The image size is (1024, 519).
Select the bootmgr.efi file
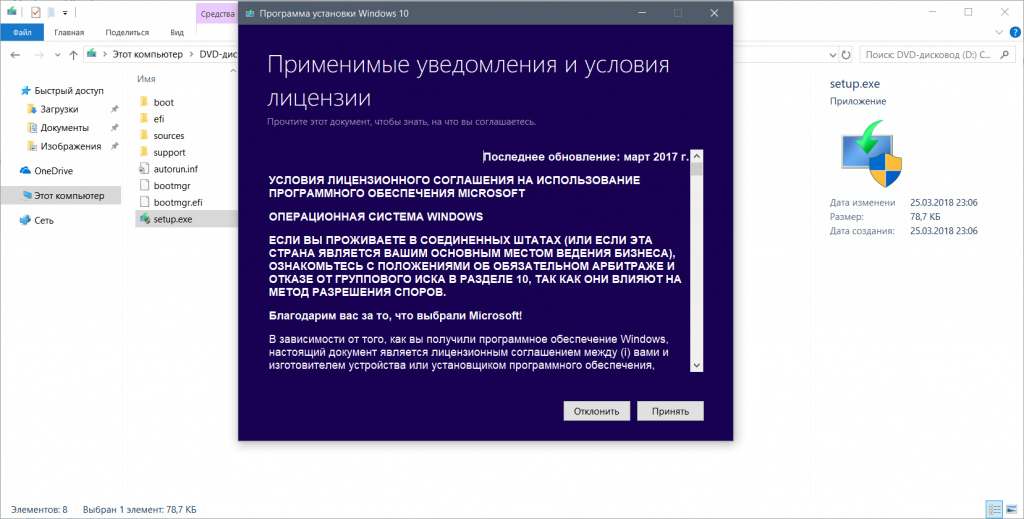tap(178, 202)
